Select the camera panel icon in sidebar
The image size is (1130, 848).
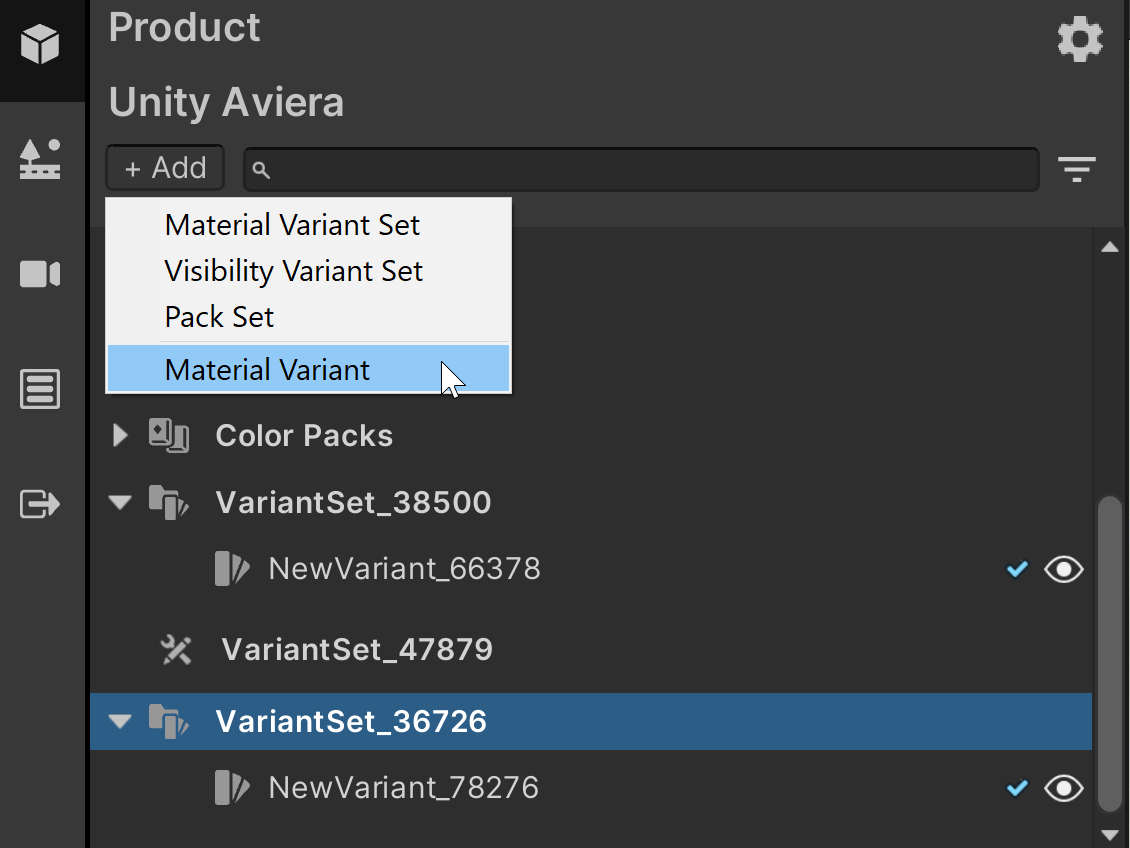click(x=41, y=274)
